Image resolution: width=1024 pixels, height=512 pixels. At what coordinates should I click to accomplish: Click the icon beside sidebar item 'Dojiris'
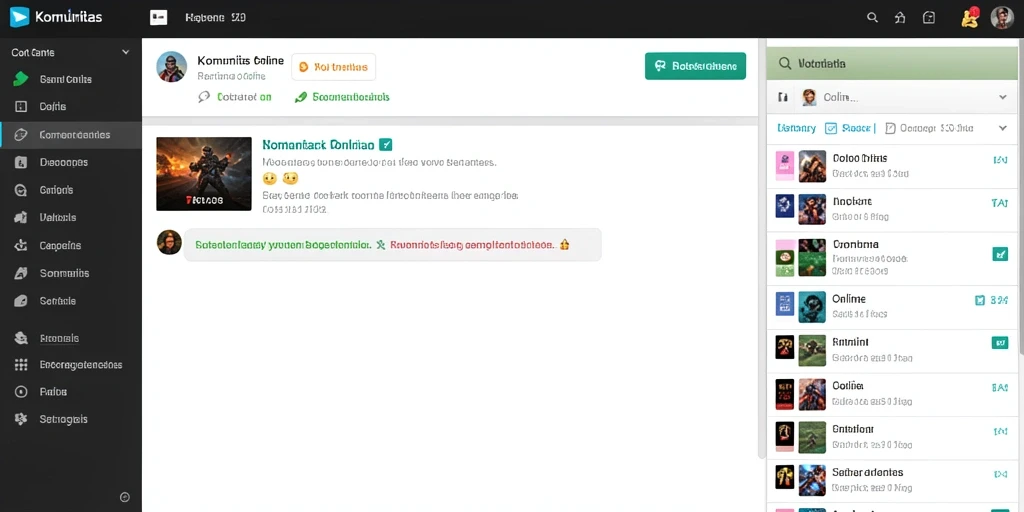point(21,106)
